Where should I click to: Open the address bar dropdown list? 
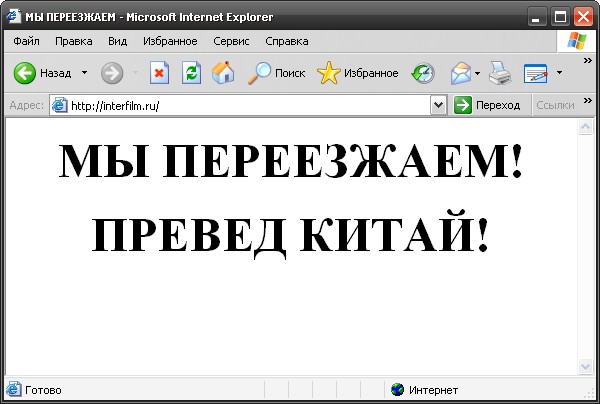(x=439, y=105)
